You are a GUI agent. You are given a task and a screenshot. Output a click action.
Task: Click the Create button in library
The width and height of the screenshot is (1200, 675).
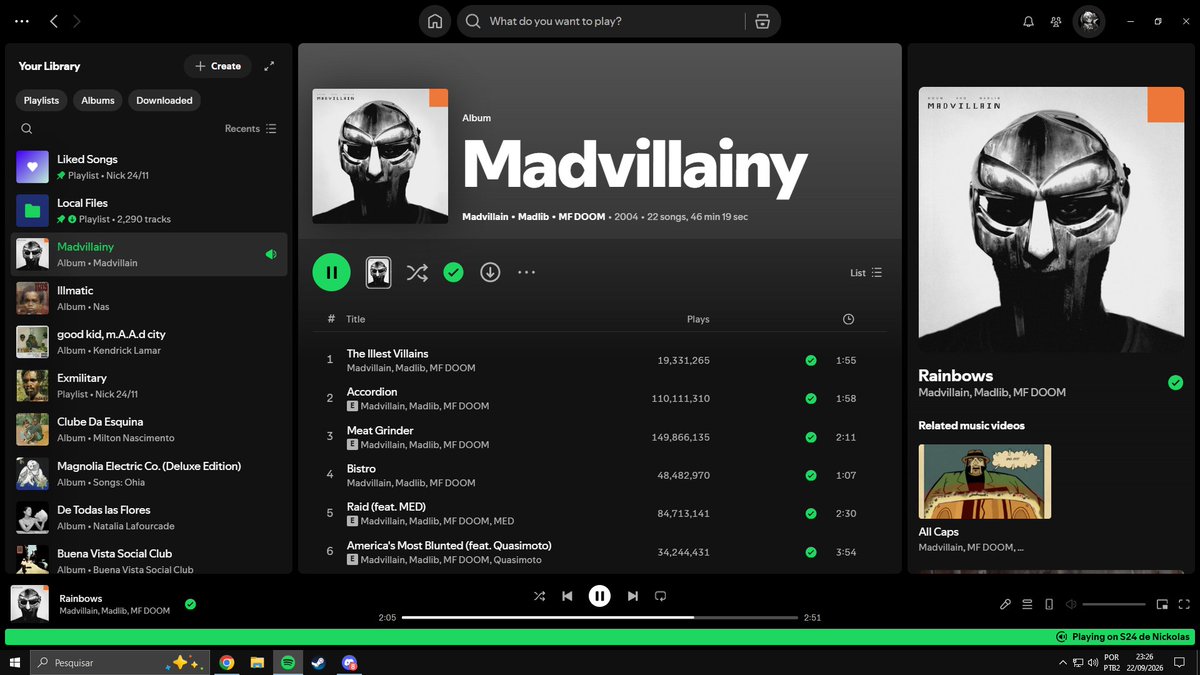click(218, 66)
